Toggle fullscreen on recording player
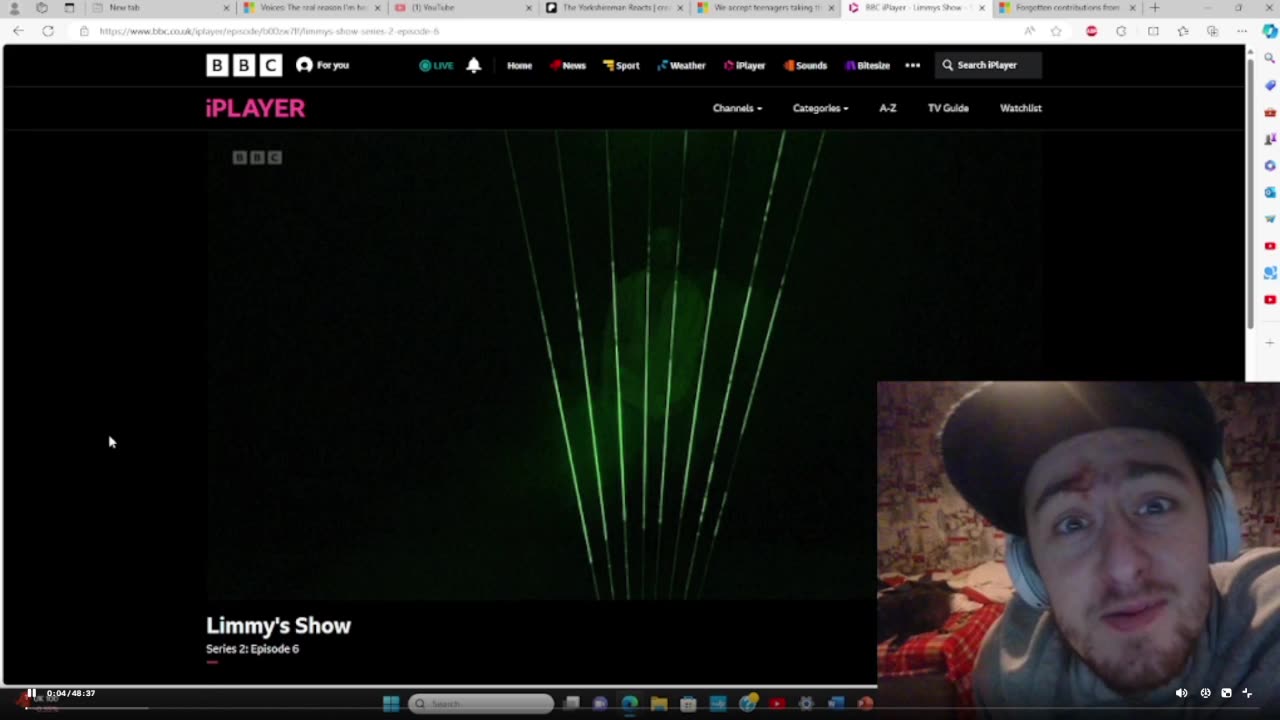 pos(1247,693)
